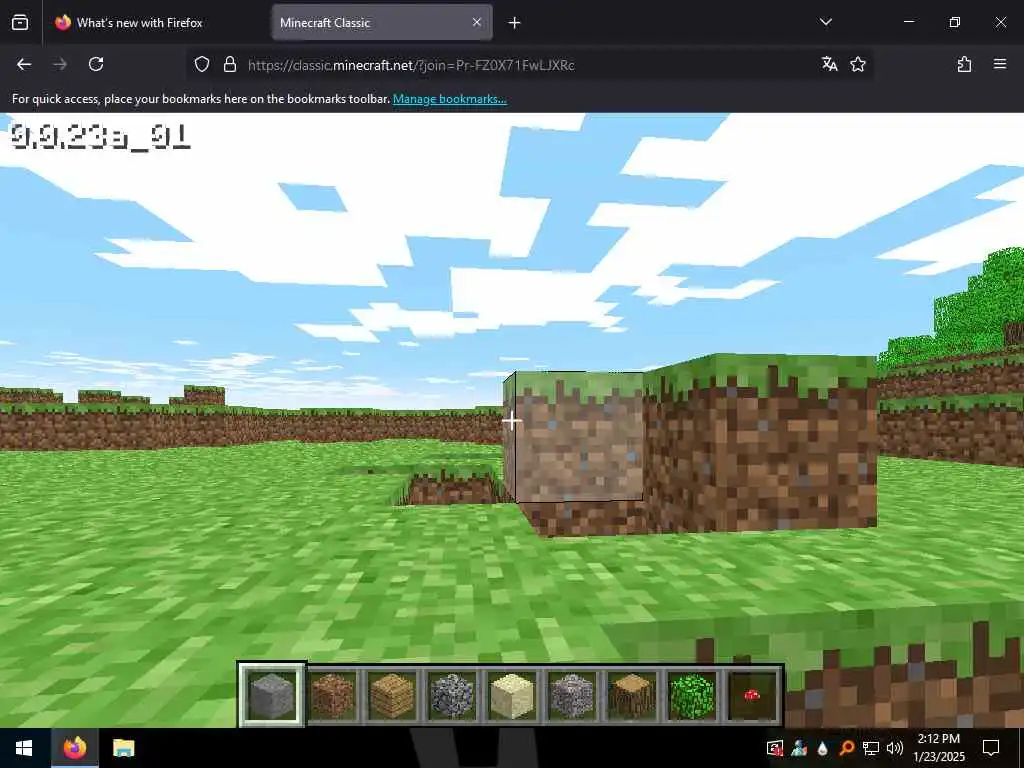Expand the list all tabs dropdown

point(826,22)
